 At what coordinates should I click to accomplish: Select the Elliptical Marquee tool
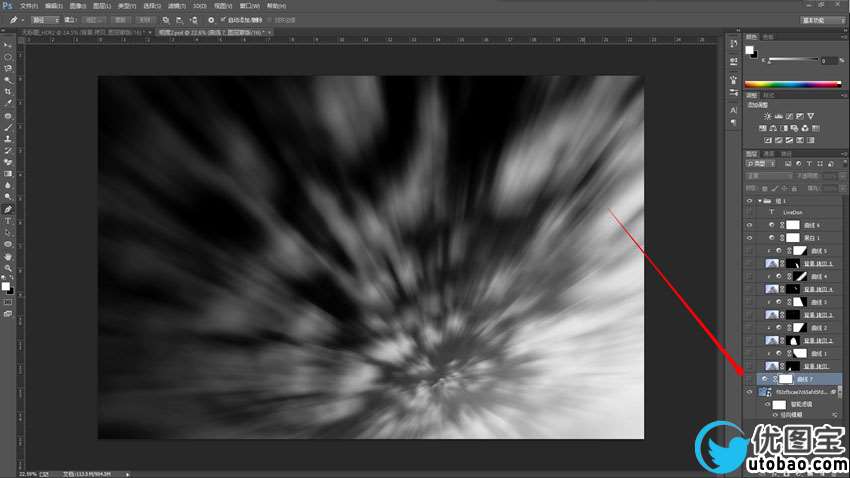[8, 57]
